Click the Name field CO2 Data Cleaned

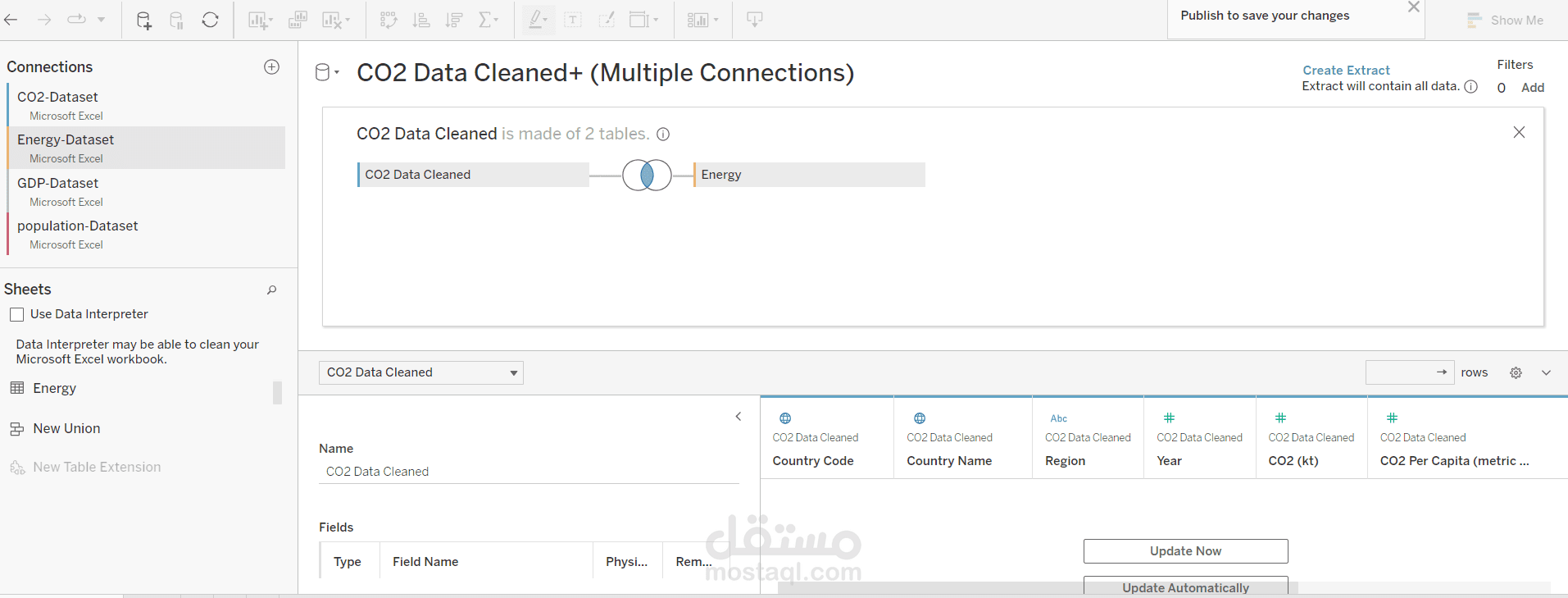click(529, 472)
